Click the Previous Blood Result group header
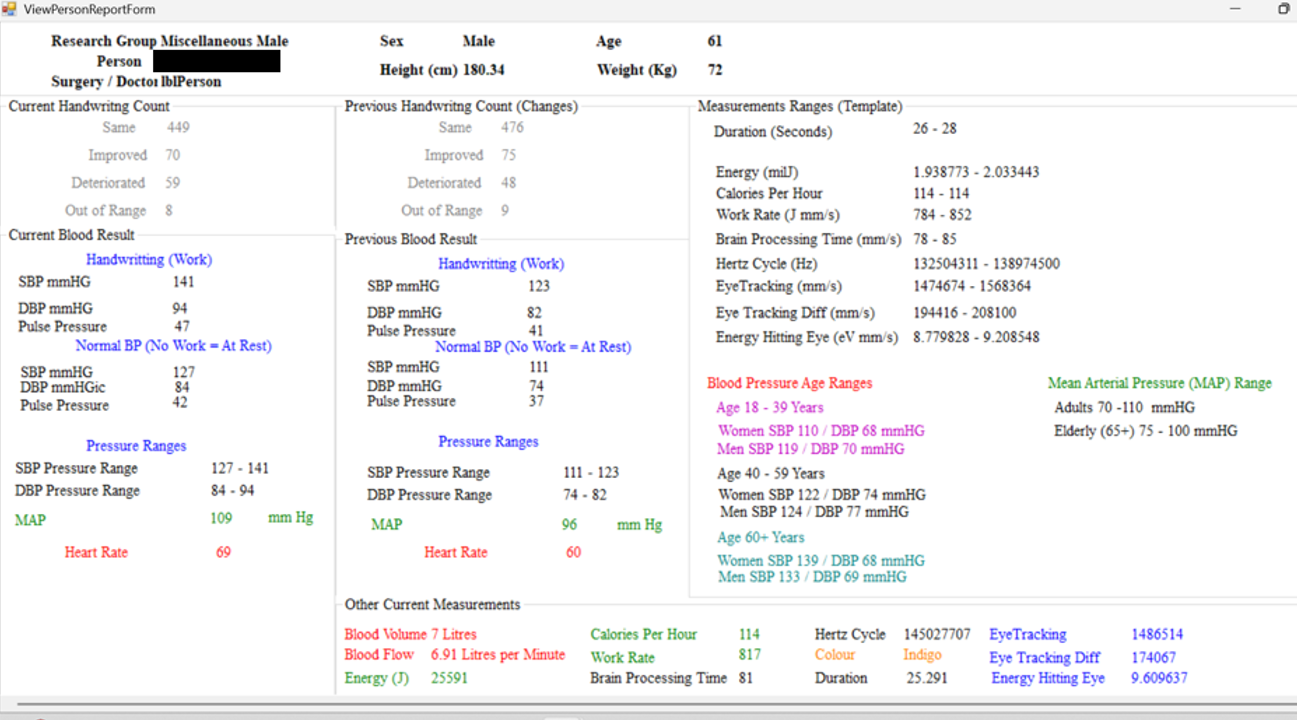The height and width of the screenshot is (720, 1297). pyautogui.click(x=411, y=239)
